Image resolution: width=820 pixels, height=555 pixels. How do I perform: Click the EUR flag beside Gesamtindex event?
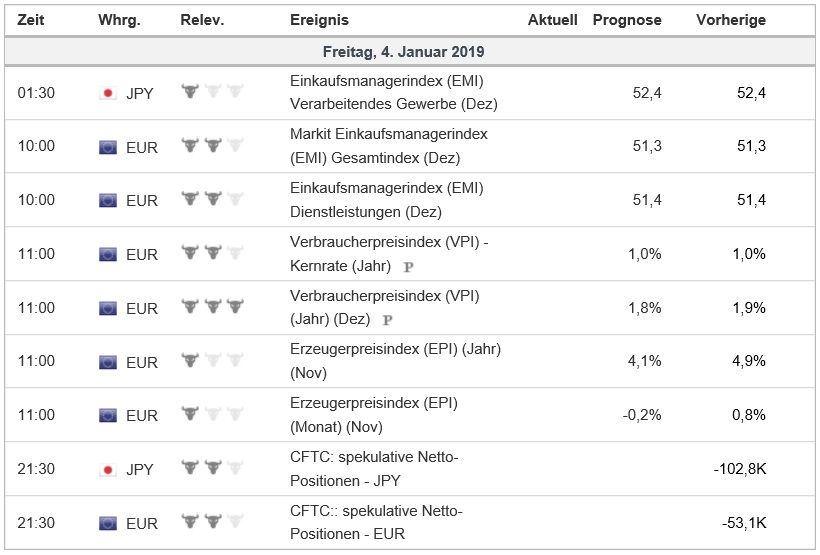click(x=108, y=147)
